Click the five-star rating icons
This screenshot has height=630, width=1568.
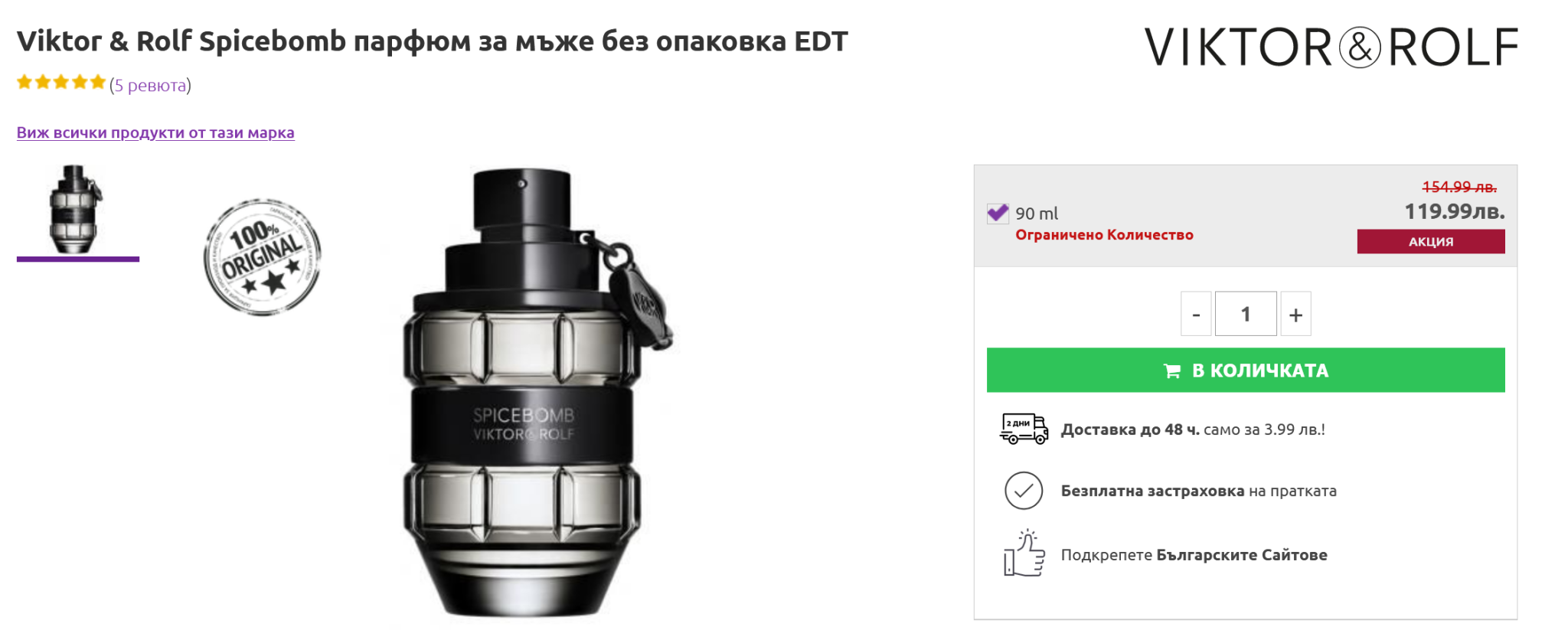(61, 83)
